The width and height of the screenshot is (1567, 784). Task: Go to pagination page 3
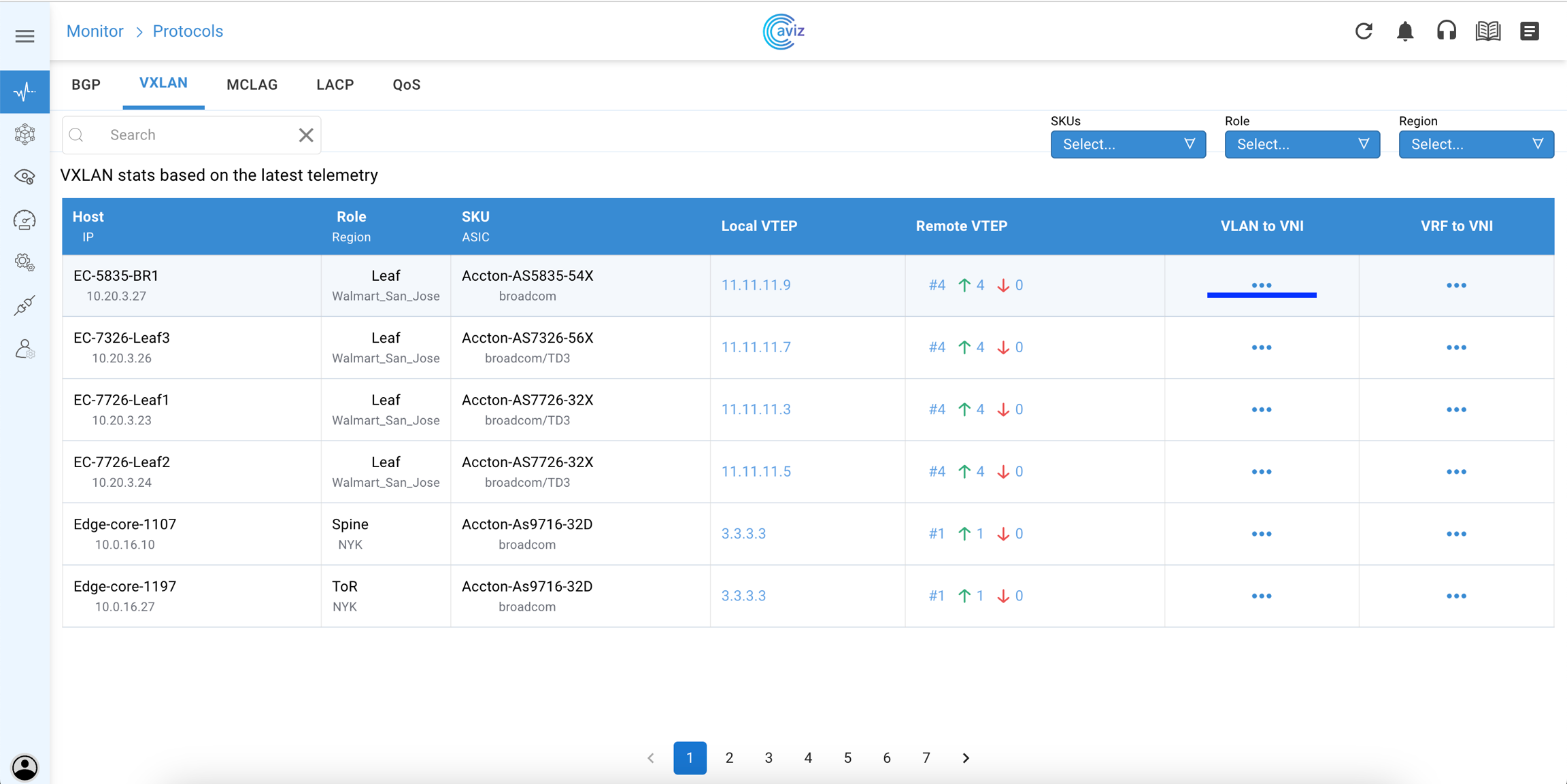(769, 757)
